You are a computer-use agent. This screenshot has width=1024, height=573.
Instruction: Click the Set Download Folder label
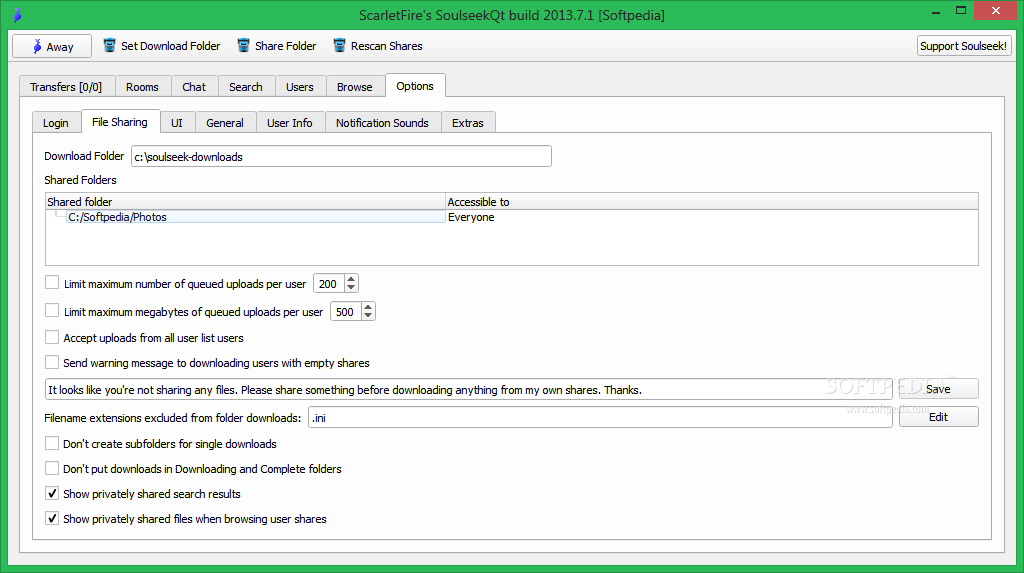coord(170,46)
